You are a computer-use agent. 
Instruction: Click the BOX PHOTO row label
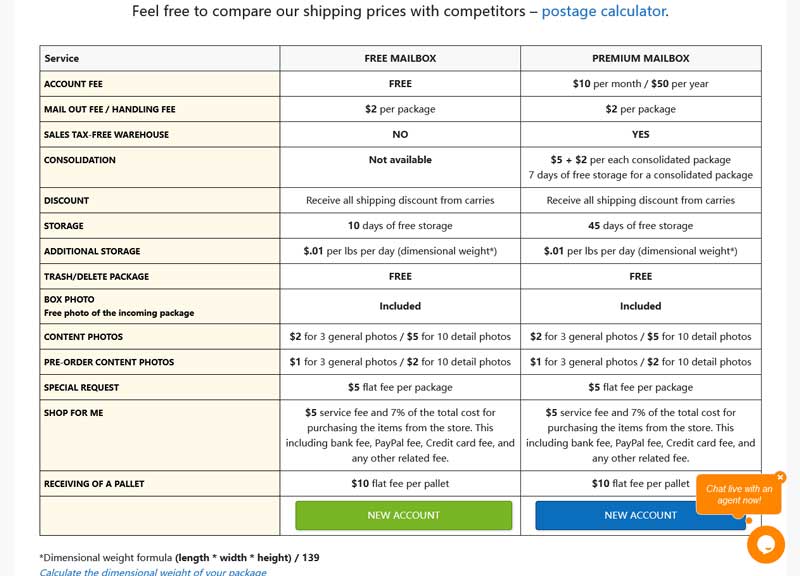tap(69, 299)
